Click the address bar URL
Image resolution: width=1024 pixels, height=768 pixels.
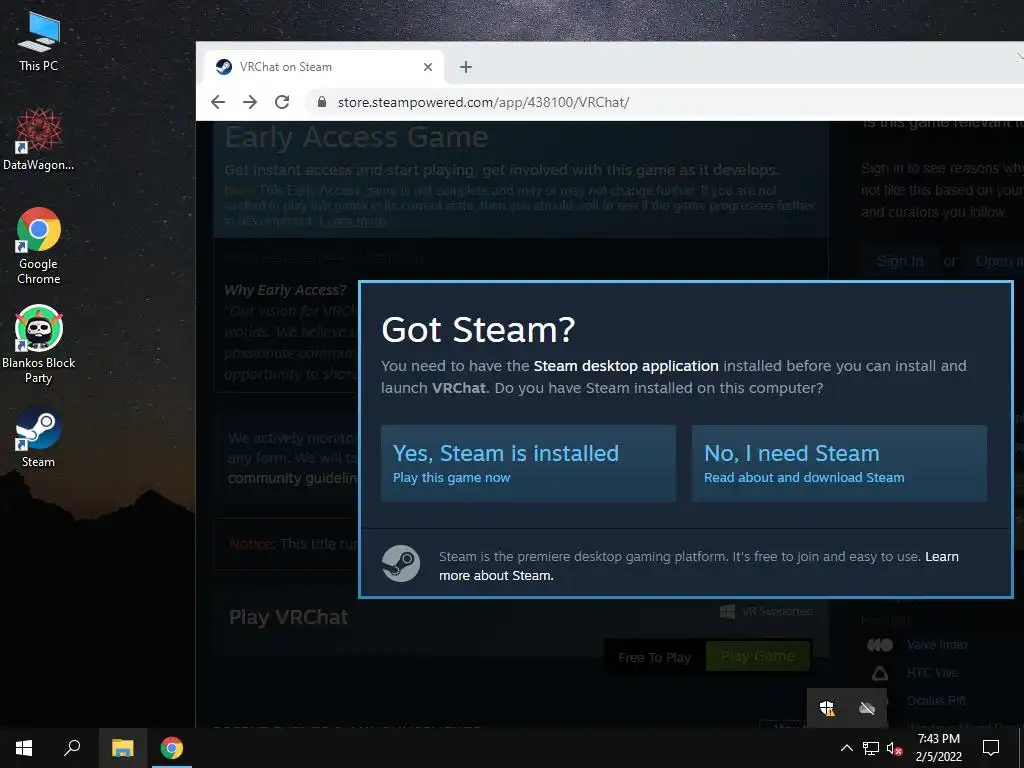pyautogui.click(x=483, y=103)
